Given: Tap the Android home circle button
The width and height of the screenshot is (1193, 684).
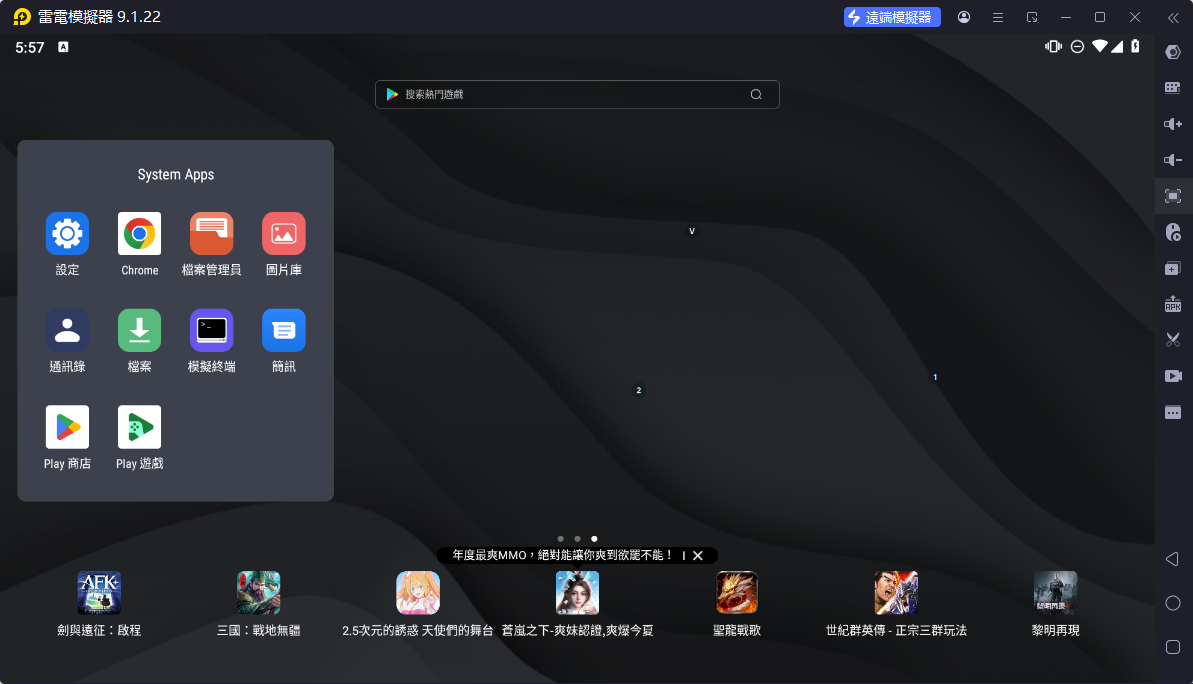Looking at the screenshot, I should tap(1172, 603).
